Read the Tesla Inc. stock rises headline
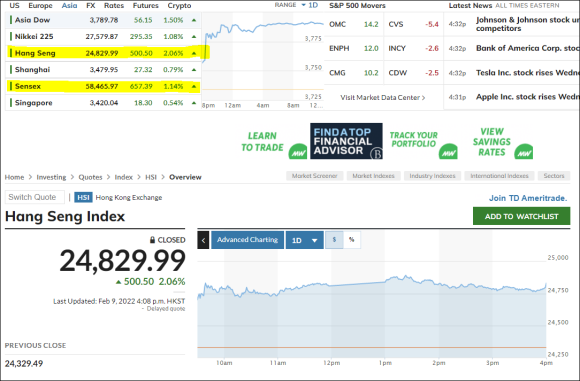The height and width of the screenshot is (381, 580). click(x=527, y=73)
